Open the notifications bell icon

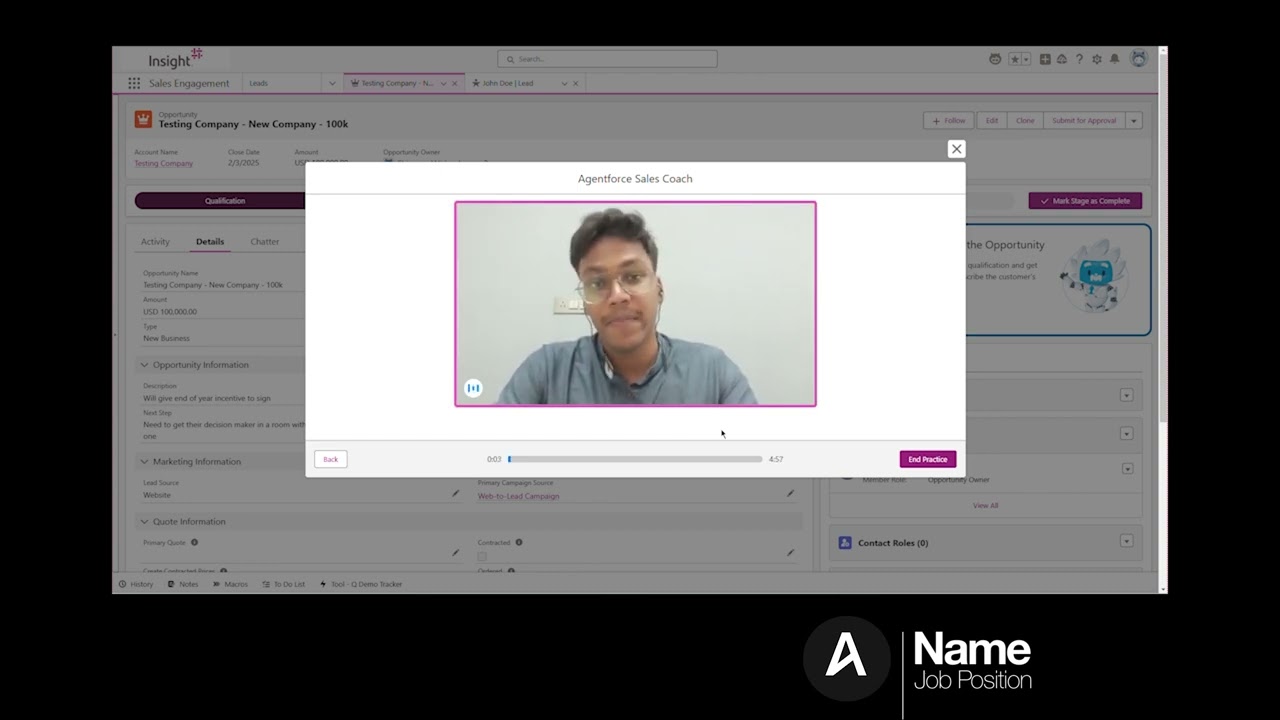[1115, 60]
